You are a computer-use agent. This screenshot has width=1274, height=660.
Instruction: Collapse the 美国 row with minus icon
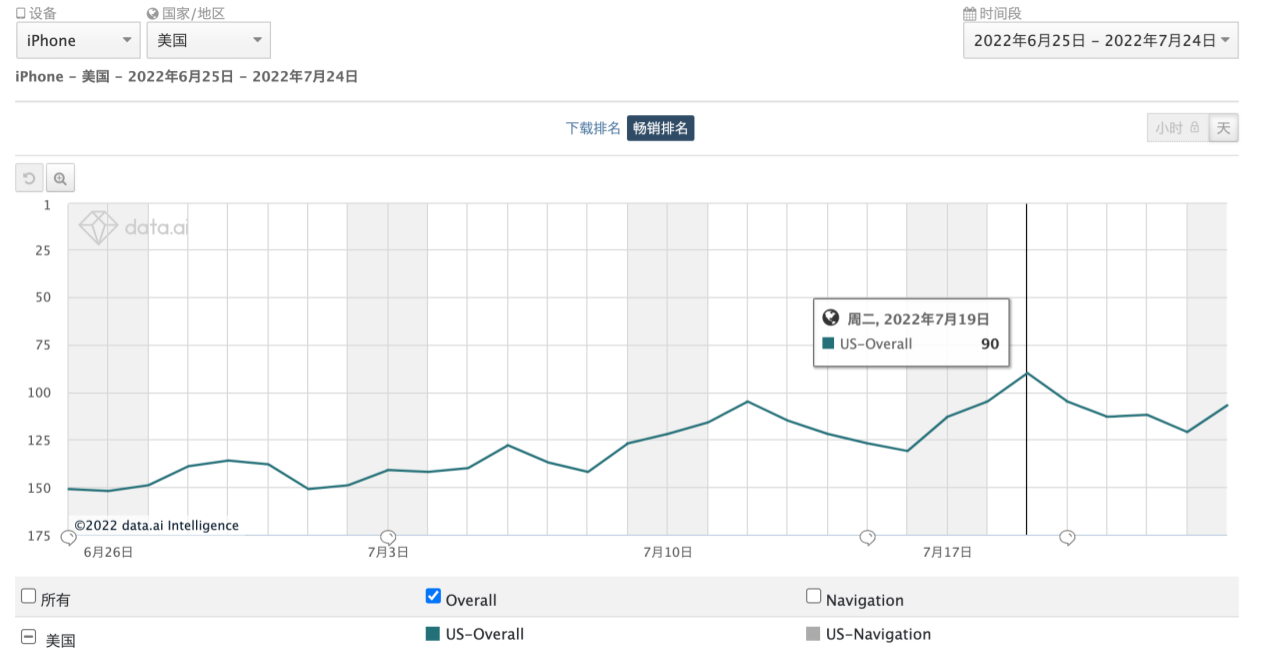click(x=29, y=637)
